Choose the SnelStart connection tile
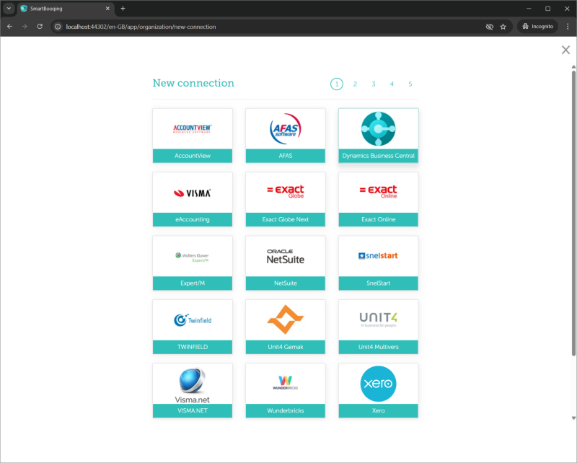 pos(378,263)
